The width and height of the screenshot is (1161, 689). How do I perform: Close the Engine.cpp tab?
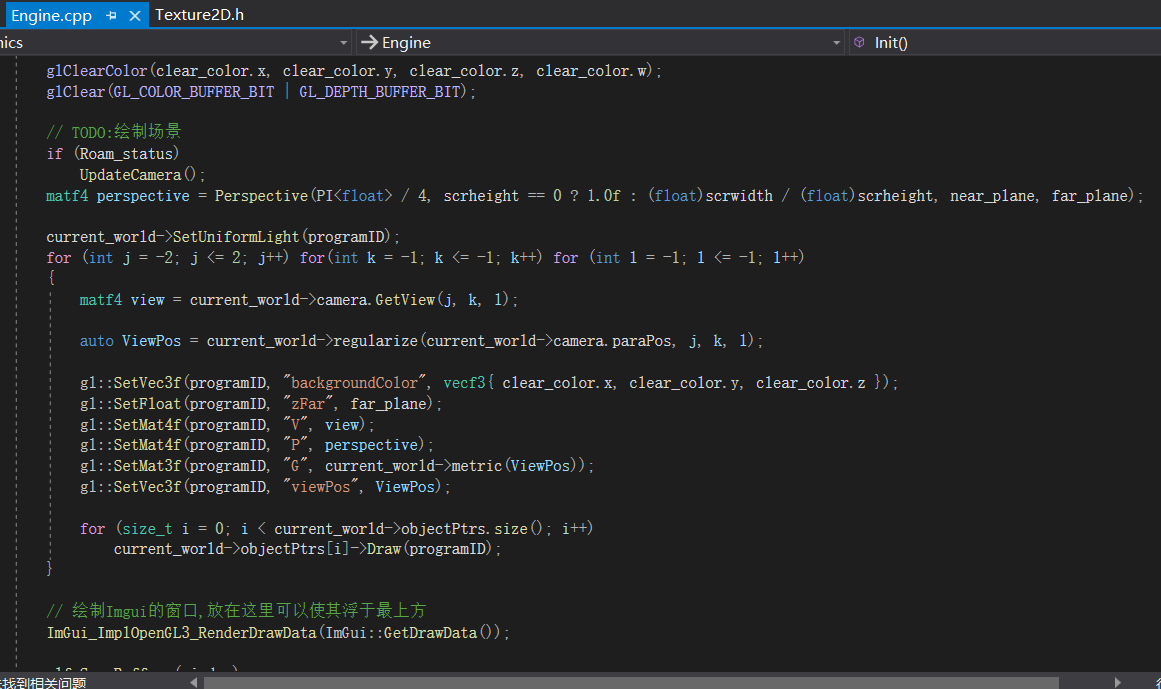click(135, 15)
